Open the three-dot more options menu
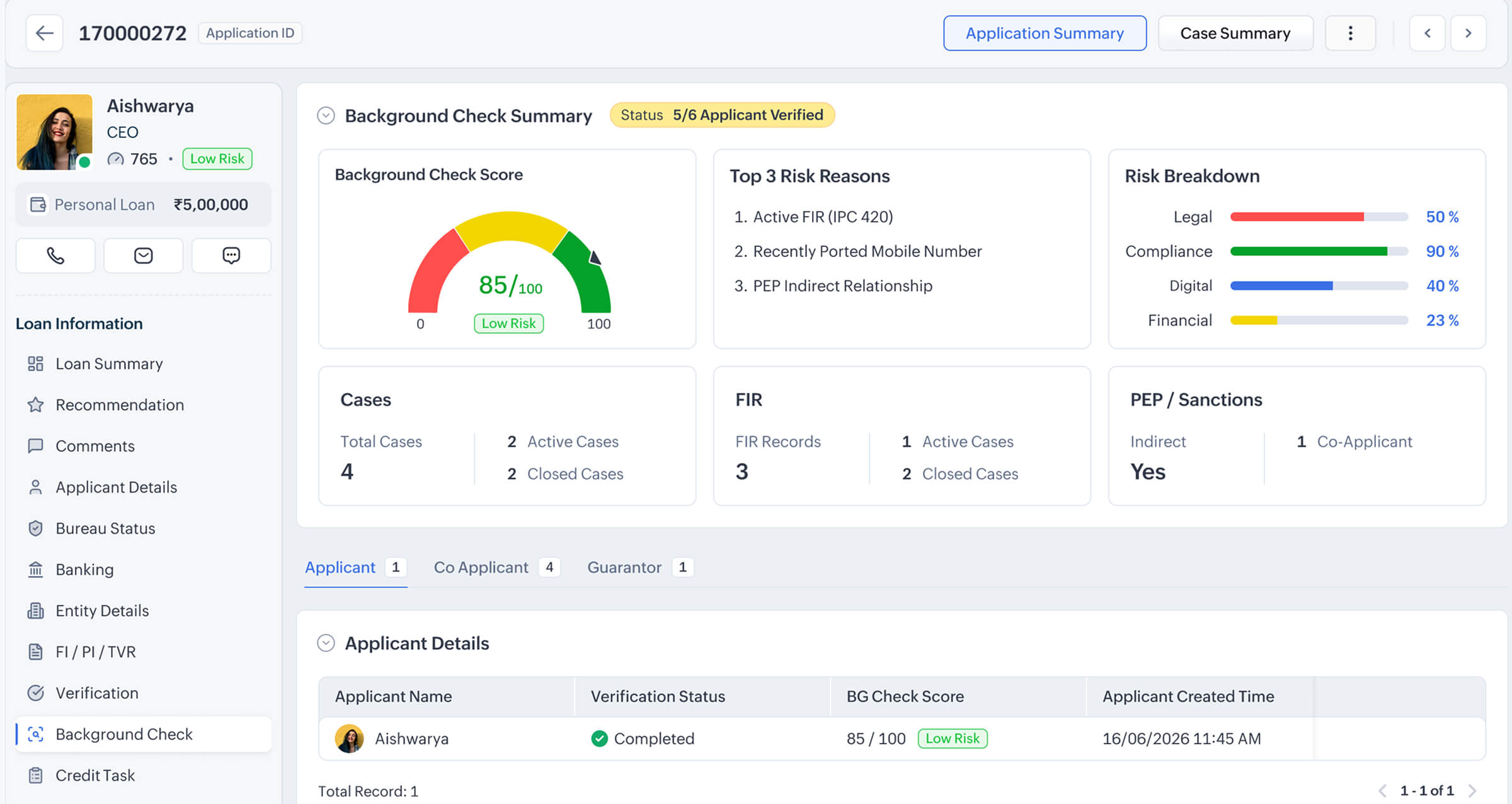The image size is (1512, 804). tap(1350, 33)
